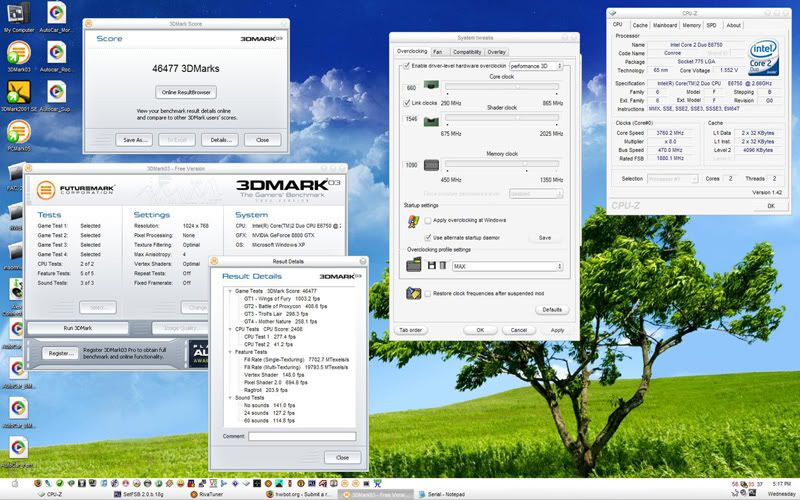Screen dimensions: 800x500
Task: Open the Fan tab in System tweaks
Action: (x=437, y=51)
